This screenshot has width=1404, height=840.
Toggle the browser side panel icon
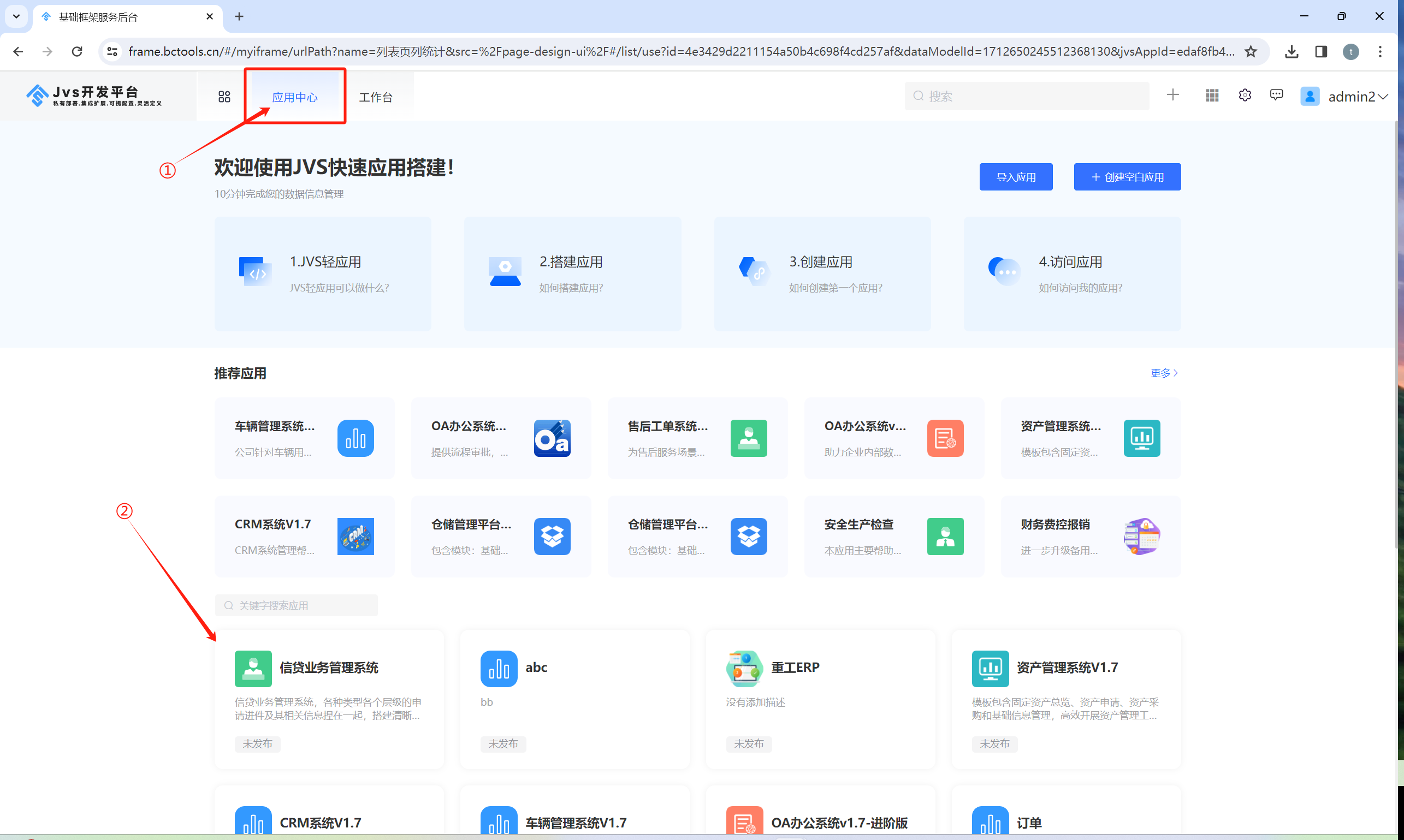pos(1321,51)
